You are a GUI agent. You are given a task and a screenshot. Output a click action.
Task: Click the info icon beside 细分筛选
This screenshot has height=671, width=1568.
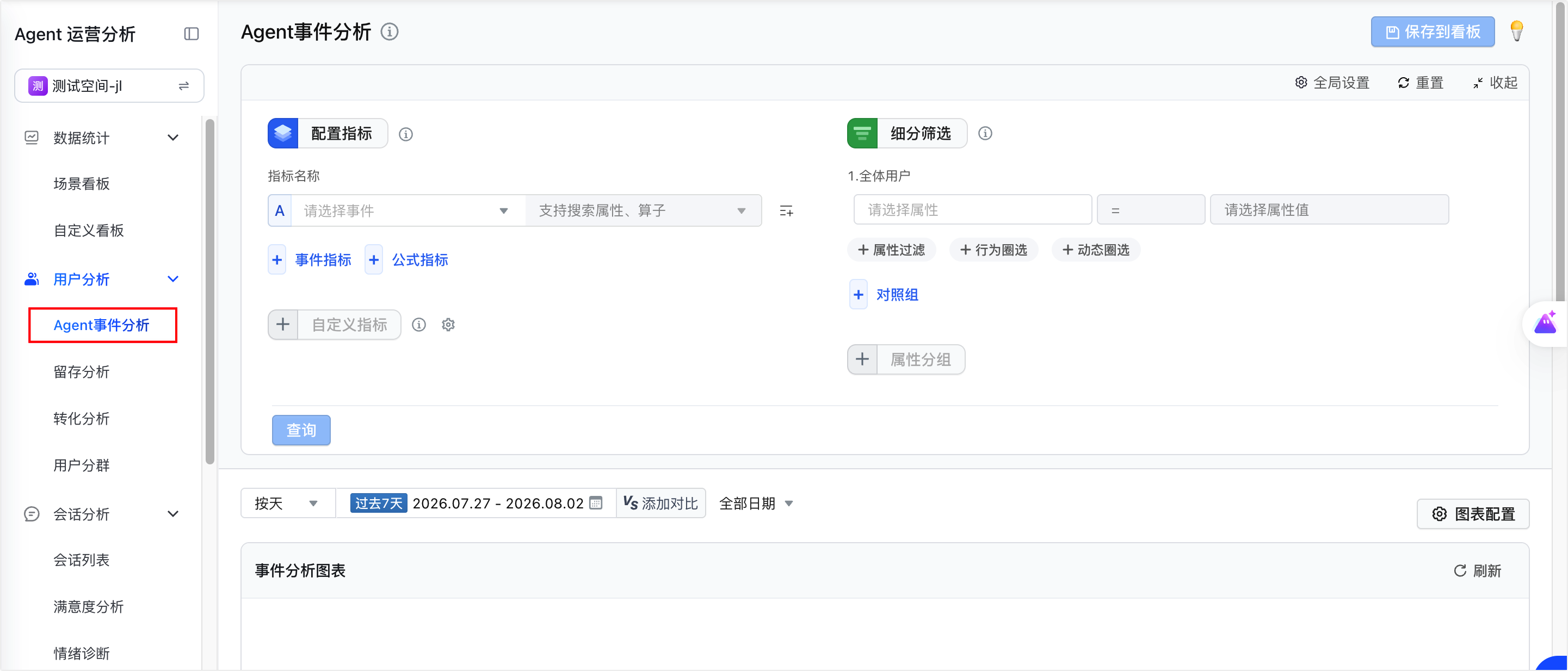tap(985, 133)
